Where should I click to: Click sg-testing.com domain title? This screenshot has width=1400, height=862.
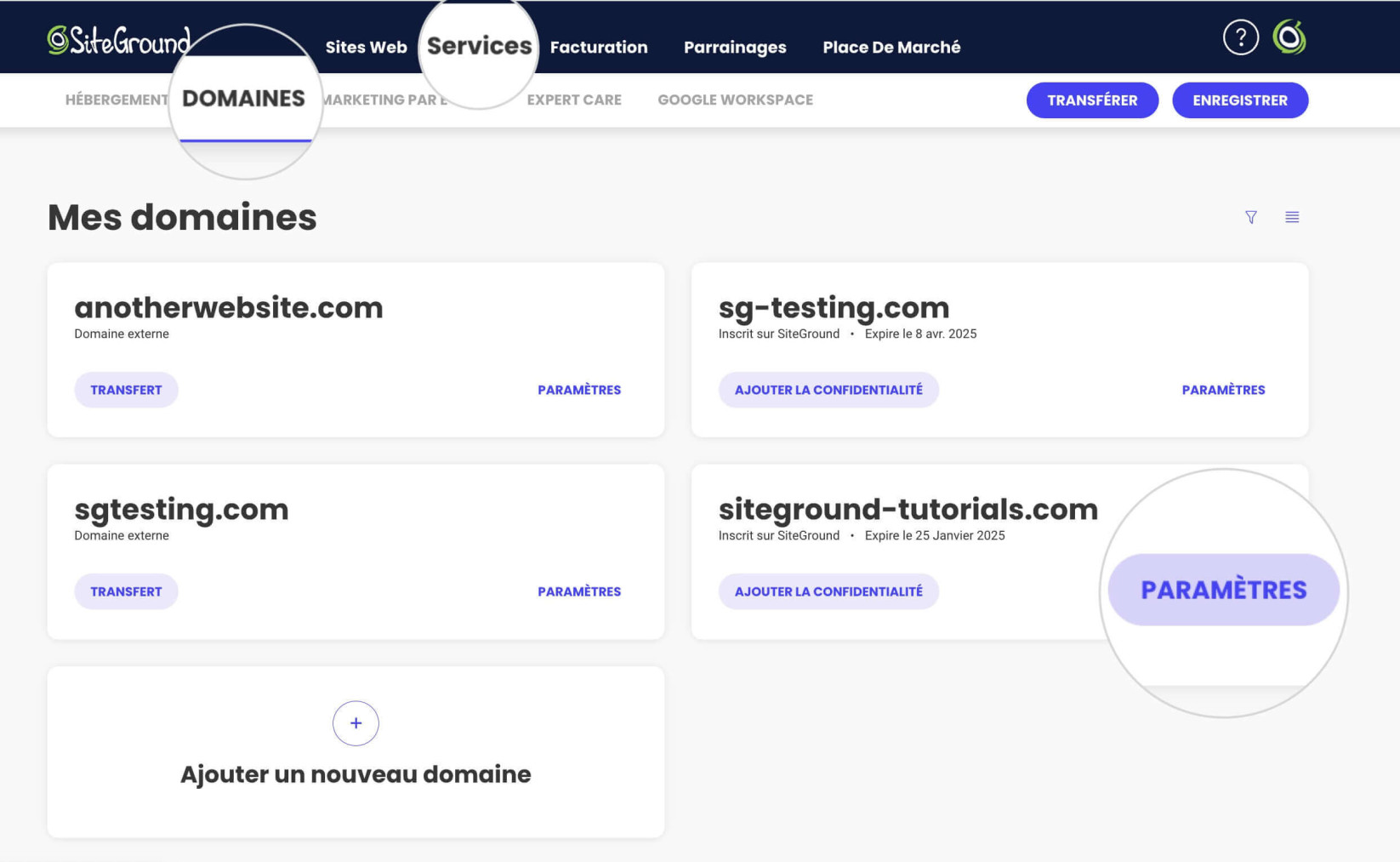(x=834, y=307)
